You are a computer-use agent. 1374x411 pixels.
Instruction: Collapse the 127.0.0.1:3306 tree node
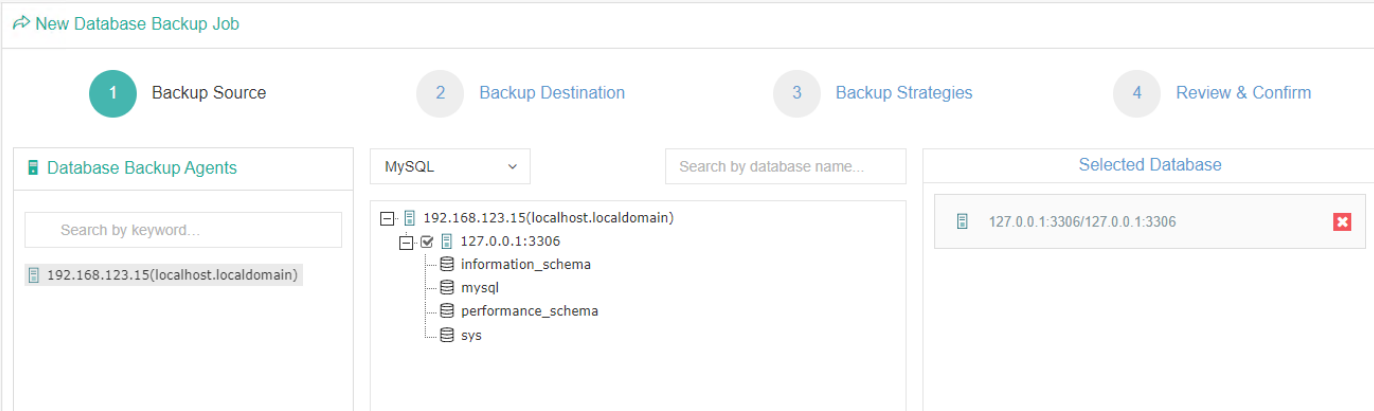[406, 241]
